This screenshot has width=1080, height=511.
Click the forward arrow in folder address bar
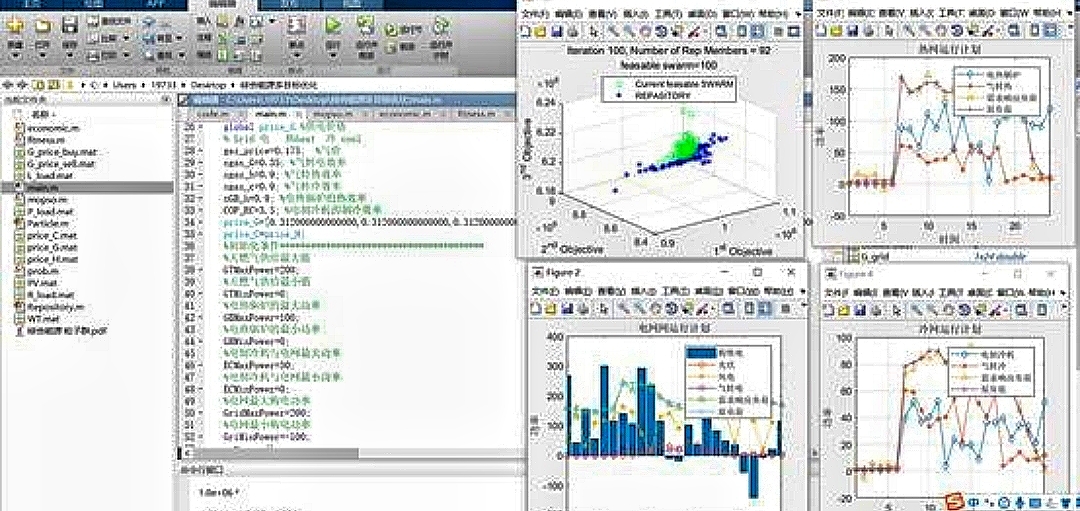pyautogui.click(x=20, y=84)
